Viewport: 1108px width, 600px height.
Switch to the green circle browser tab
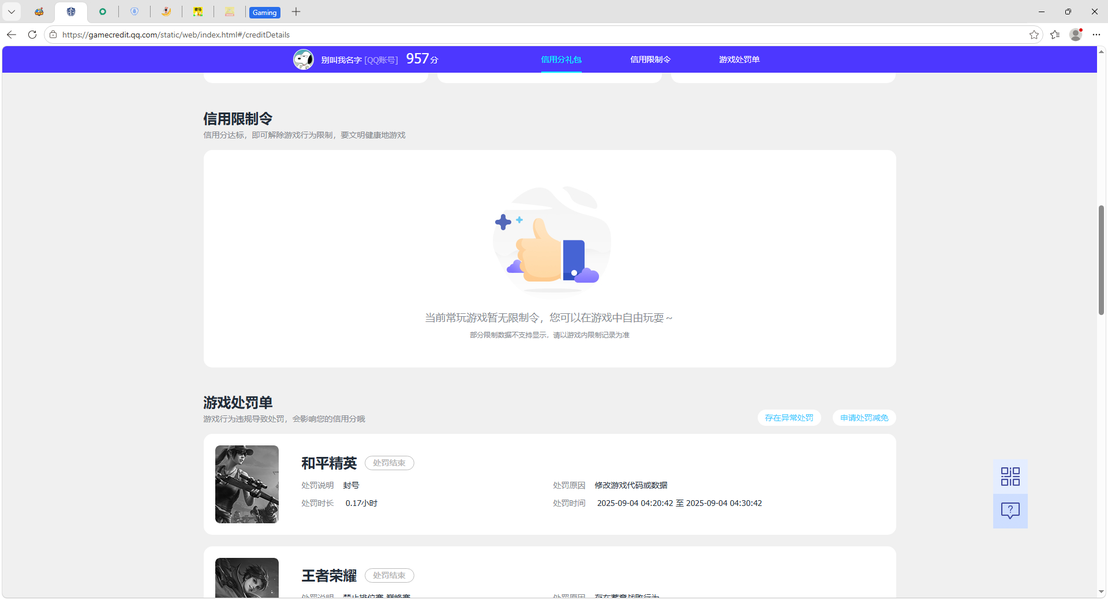coord(102,12)
